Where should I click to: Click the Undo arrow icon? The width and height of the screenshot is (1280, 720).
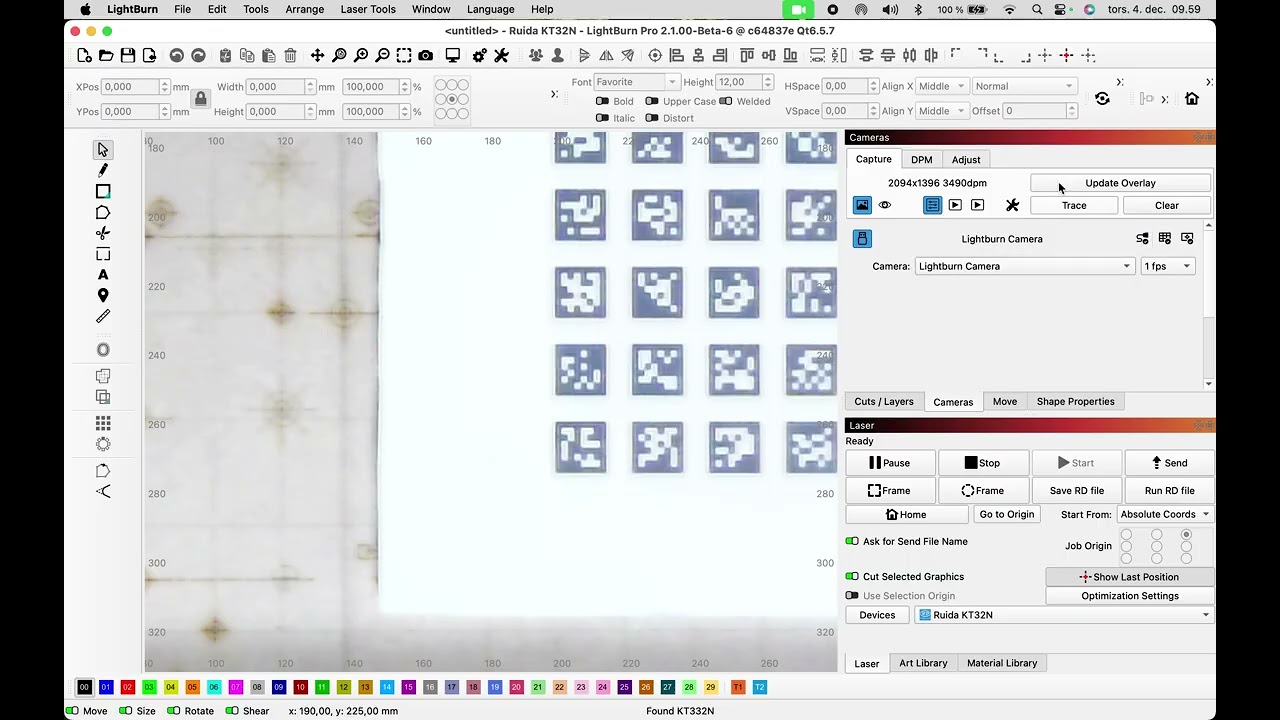tap(177, 56)
